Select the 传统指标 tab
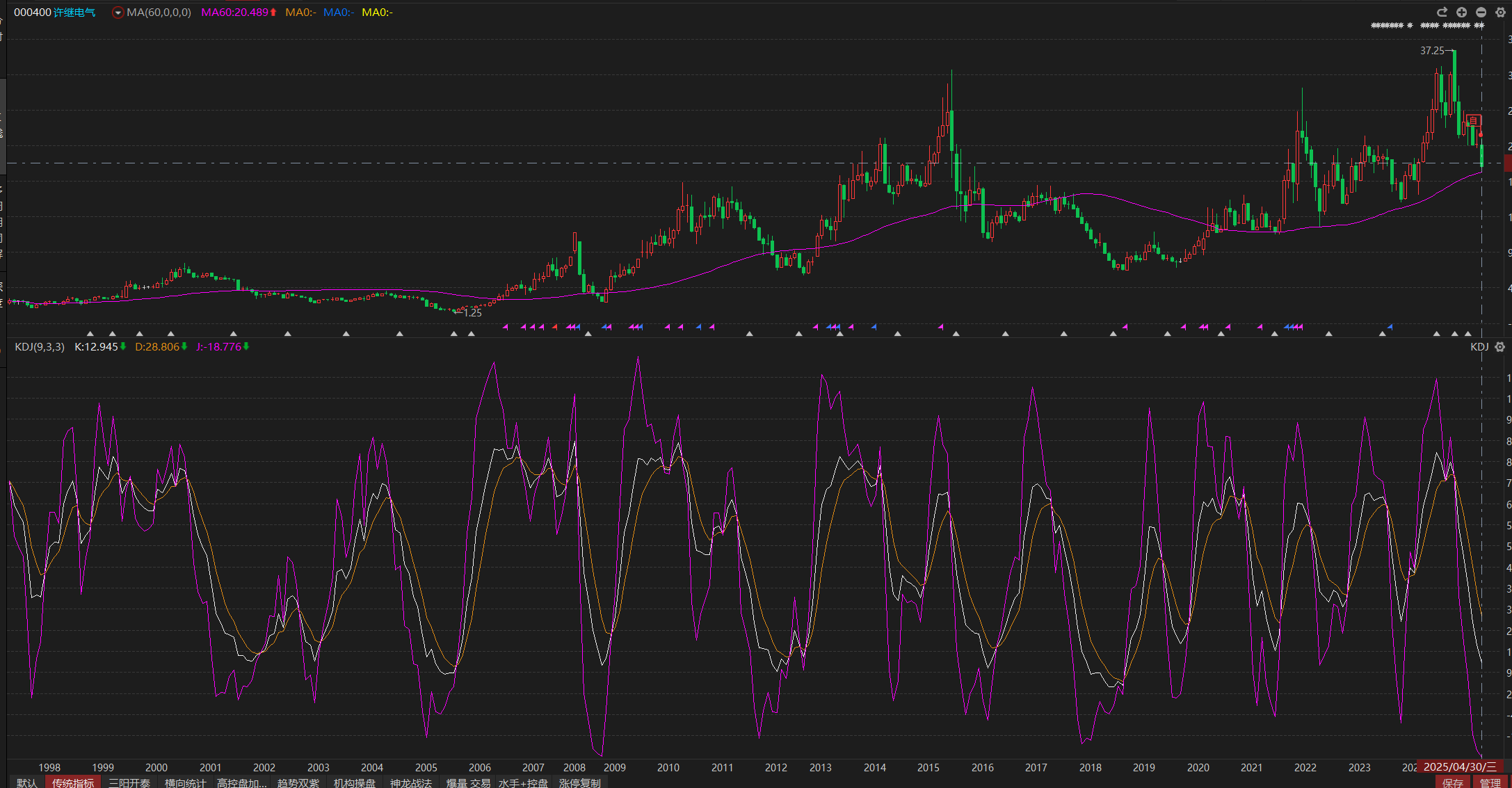 [x=73, y=782]
